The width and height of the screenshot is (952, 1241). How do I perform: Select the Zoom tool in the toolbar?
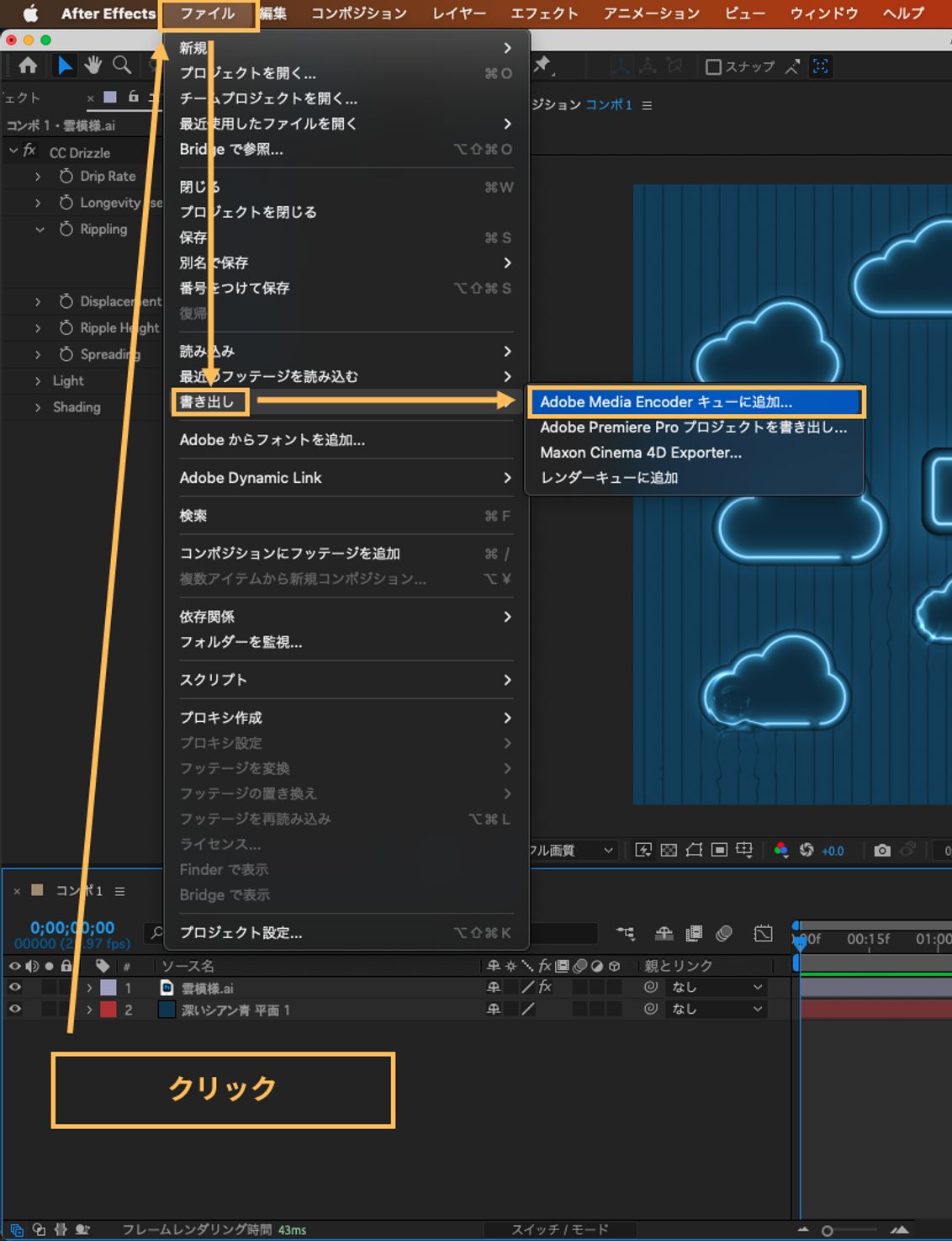120,66
